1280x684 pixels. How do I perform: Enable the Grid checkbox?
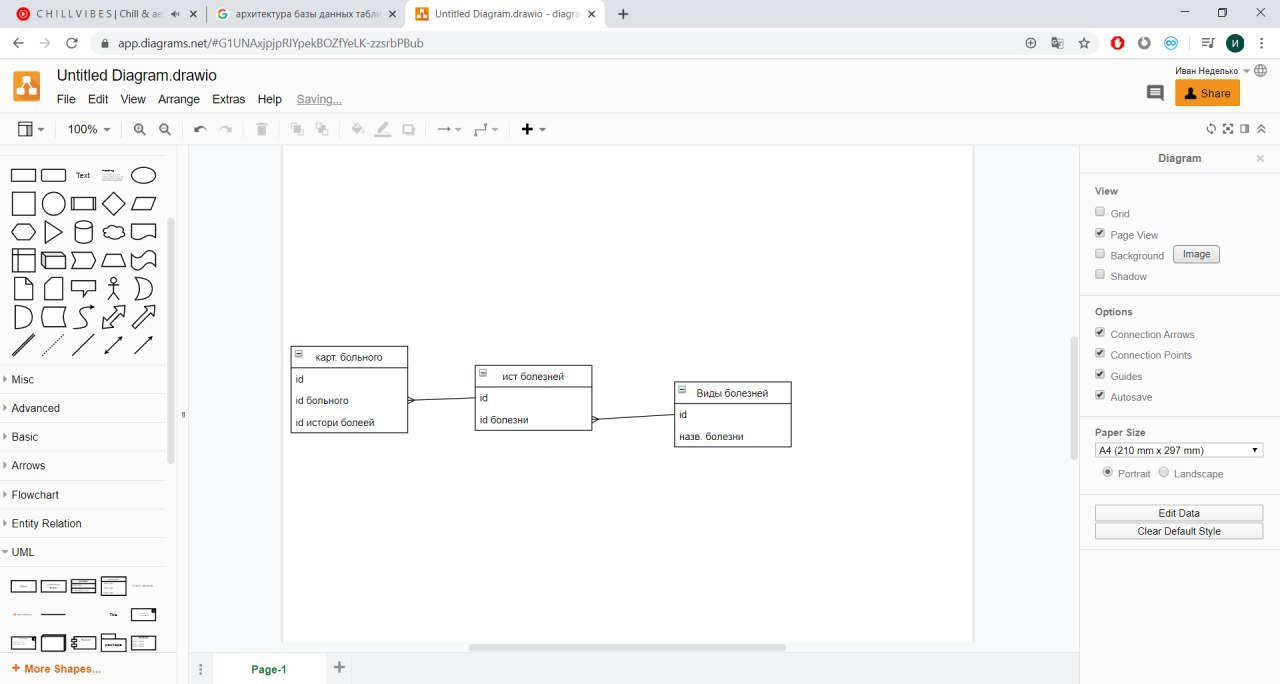coord(1100,212)
